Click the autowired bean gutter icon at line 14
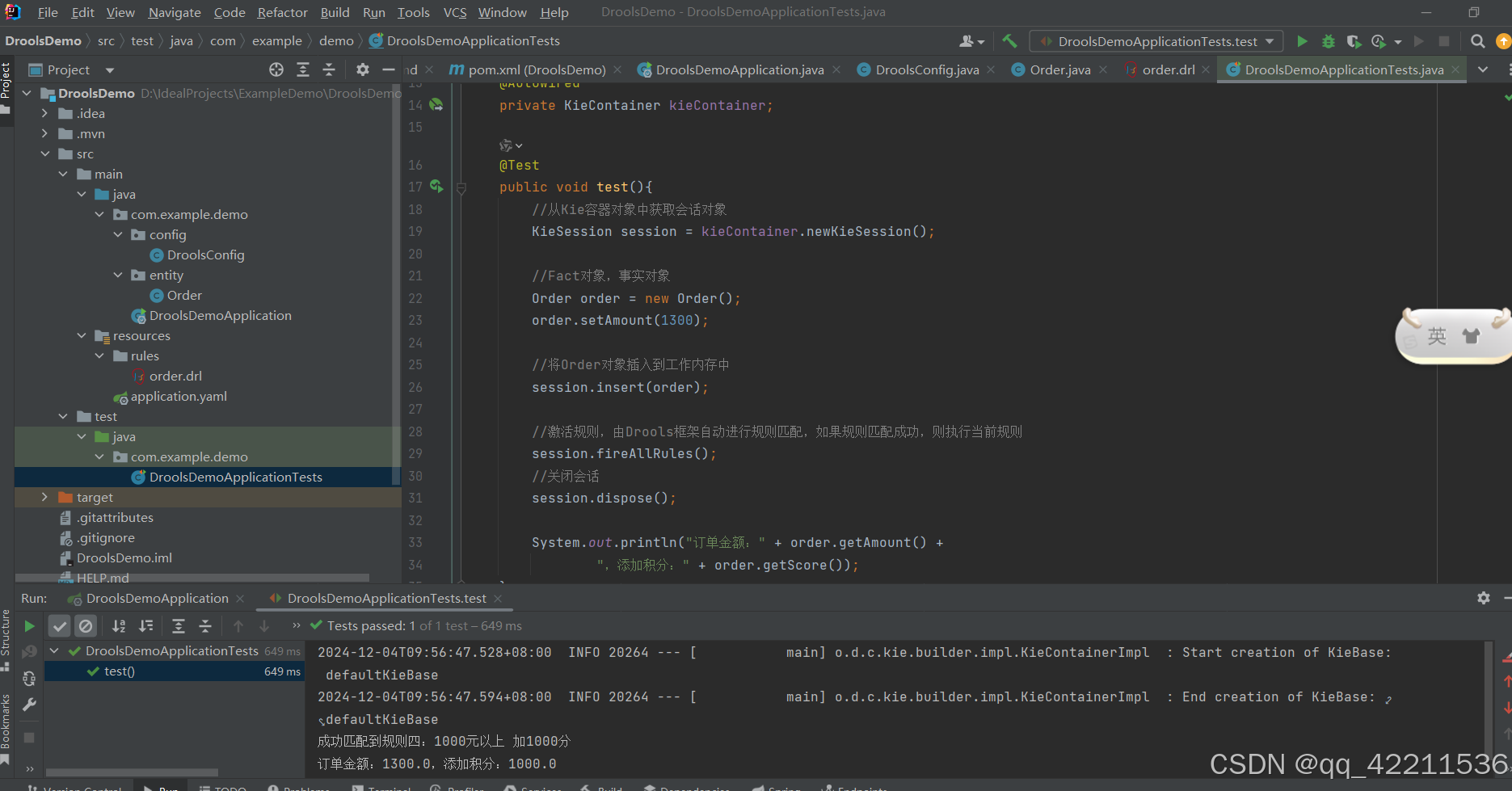Screen dimensions: 1512x791 [436, 105]
